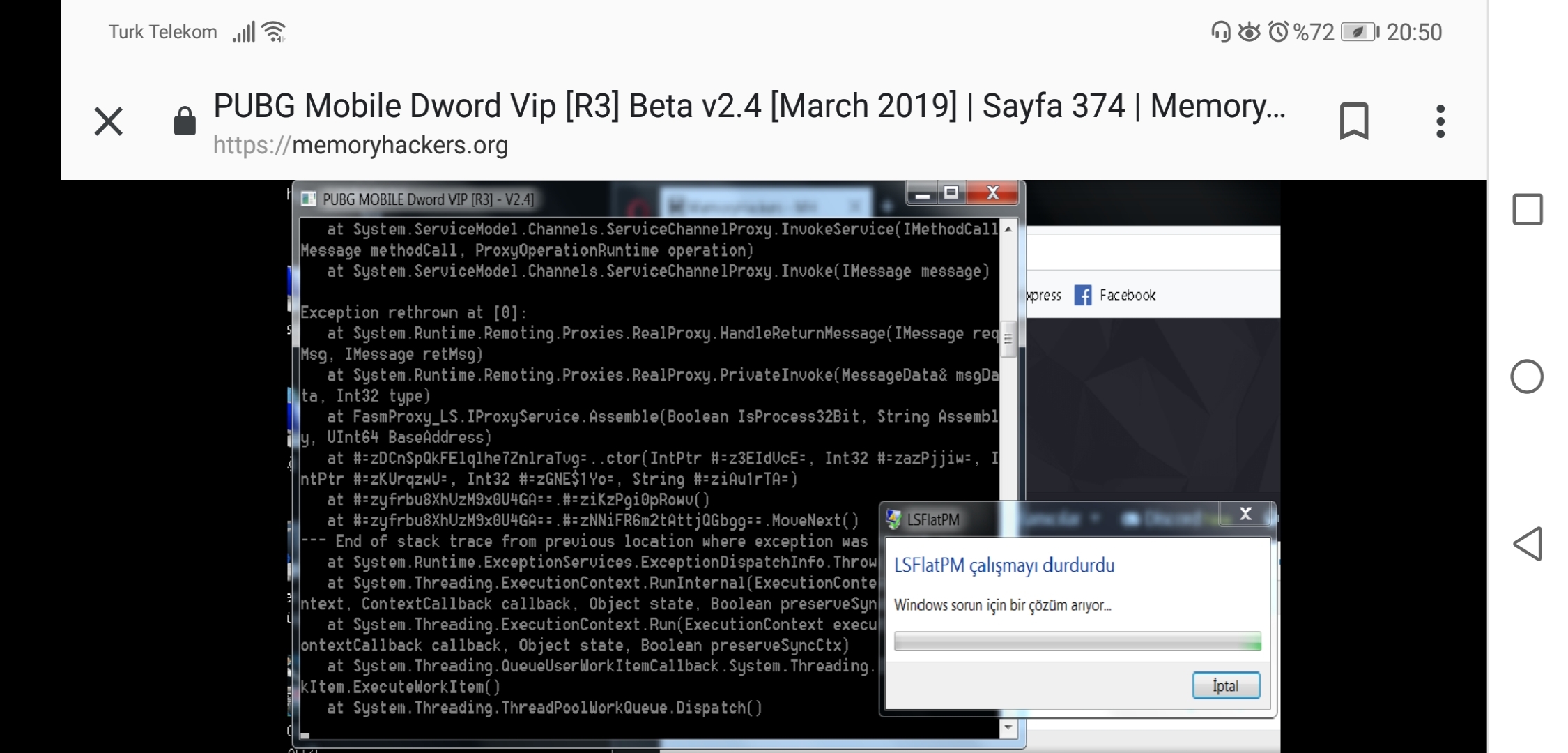Tap the Android back triangle button
Screen dimensions: 1568x753
pyautogui.click(x=1527, y=544)
